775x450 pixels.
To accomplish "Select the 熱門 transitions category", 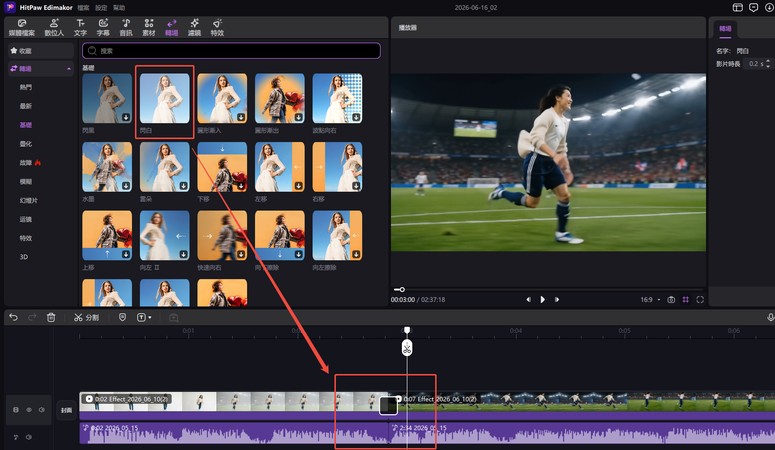I will 26,87.
